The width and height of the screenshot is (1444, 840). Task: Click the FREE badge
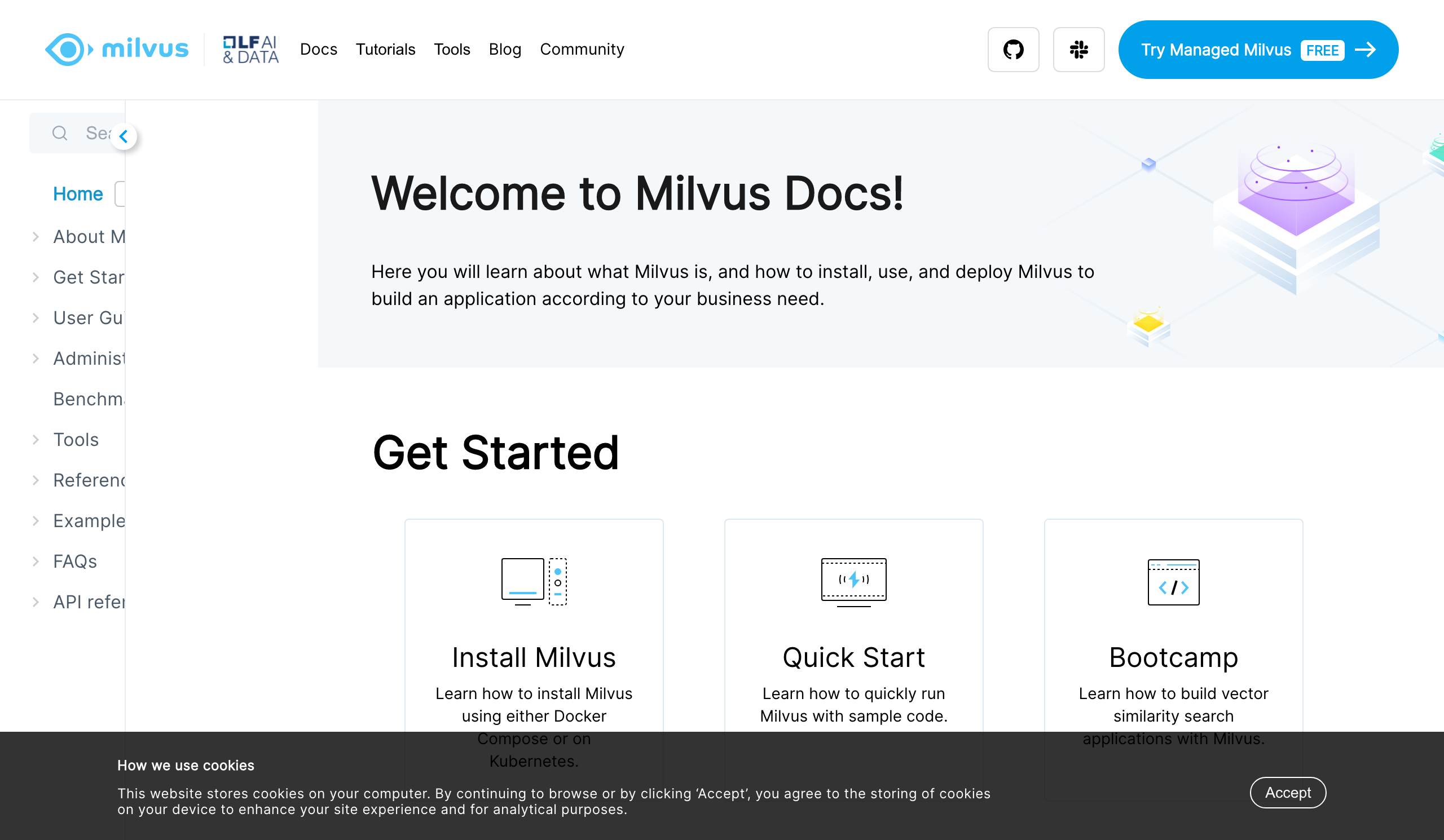tap(1322, 50)
